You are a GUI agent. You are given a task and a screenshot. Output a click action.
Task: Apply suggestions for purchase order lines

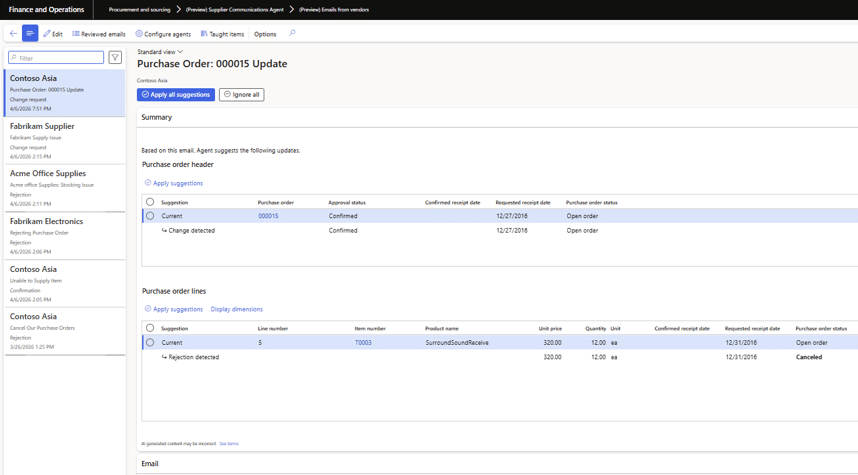[x=173, y=309]
